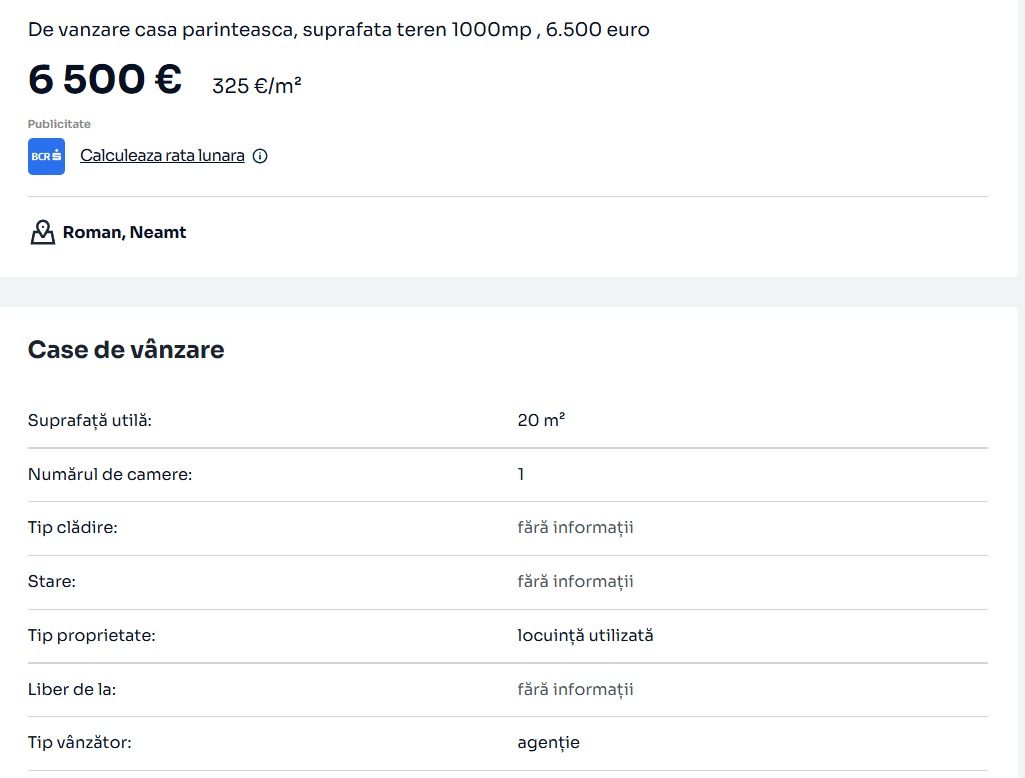
Task: Click the map pin location icon
Action: [x=42, y=233]
